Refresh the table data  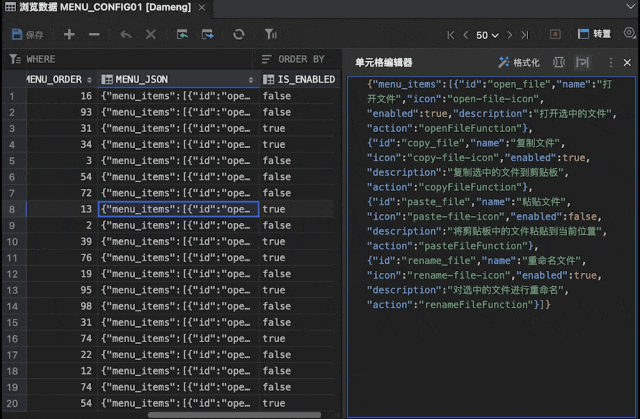(x=239, y=35)
